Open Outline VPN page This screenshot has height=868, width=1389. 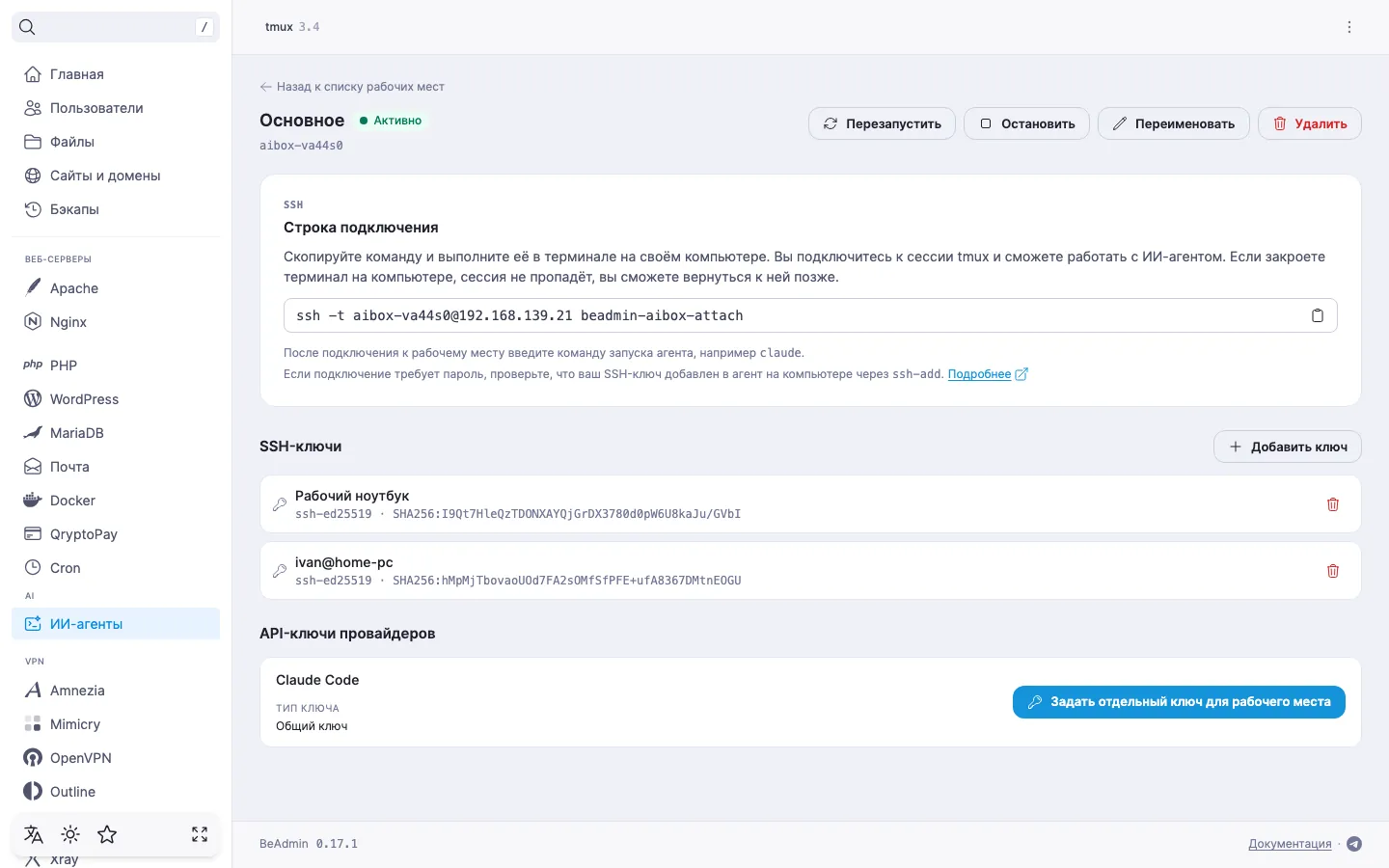[x=116, y=792]
